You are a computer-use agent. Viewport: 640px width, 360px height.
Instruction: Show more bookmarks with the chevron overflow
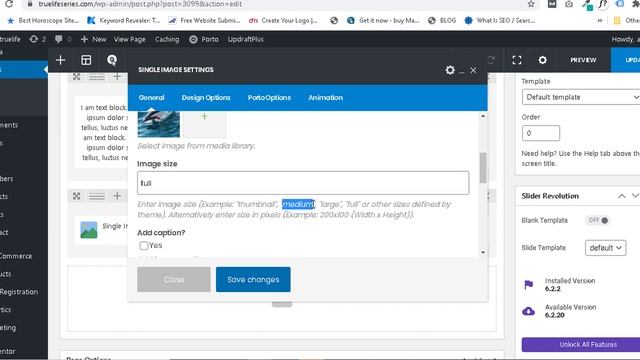pyautogui.click(x=600, y=20)
